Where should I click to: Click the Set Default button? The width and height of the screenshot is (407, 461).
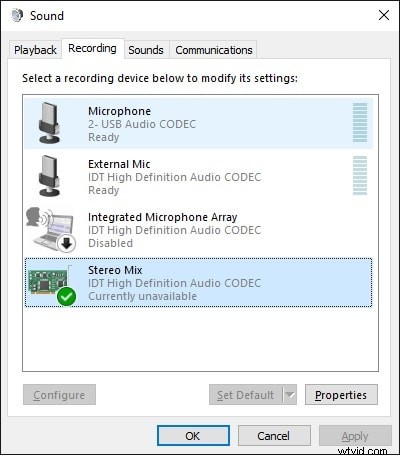pyautogui.click(x=246, y=395)
